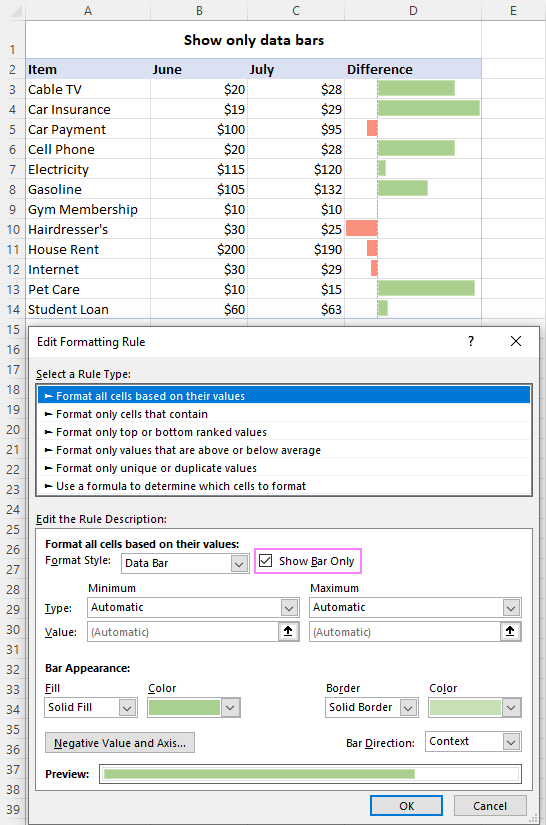
Task: Click the 'July' header cell
Action: [296, 69]
